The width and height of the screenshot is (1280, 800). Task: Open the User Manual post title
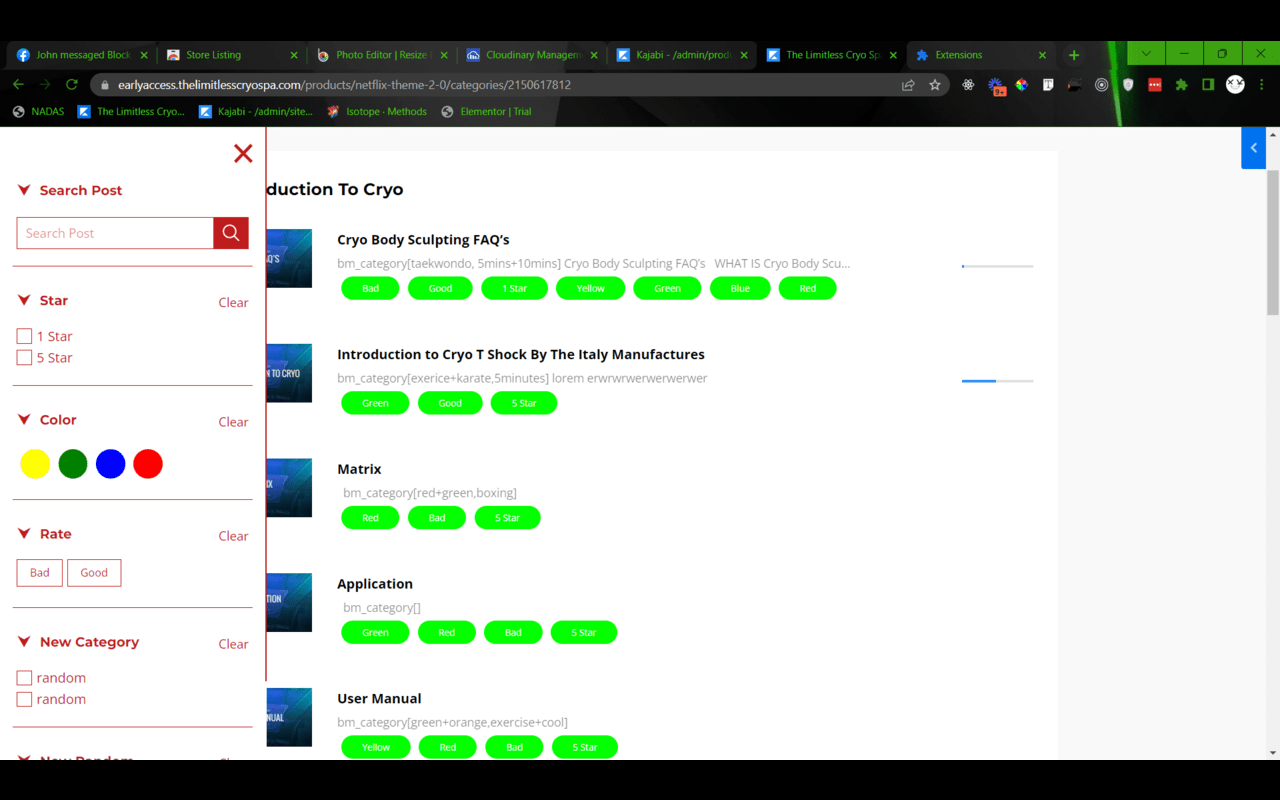[x=379, y=698]
